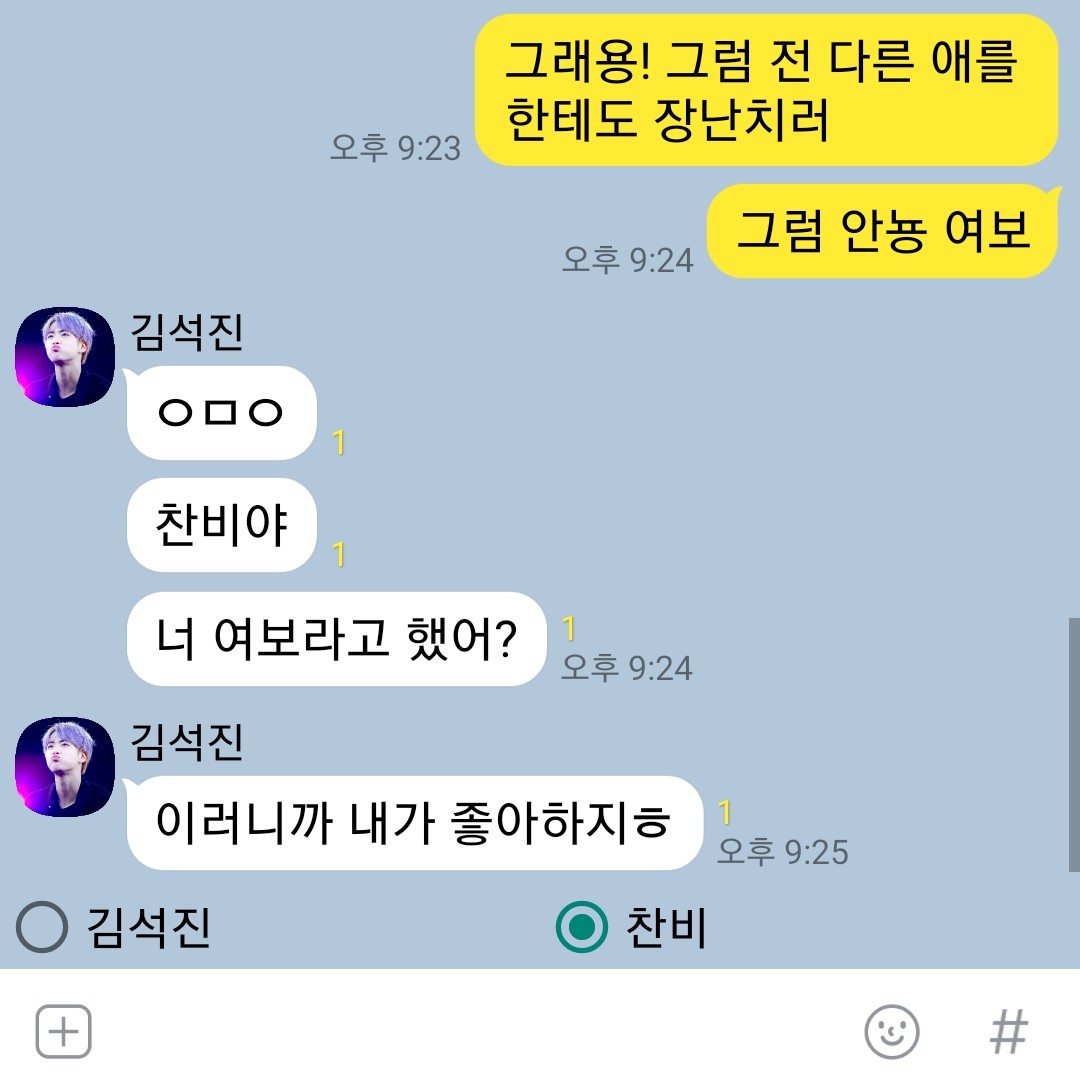
Task: Open 김석진's profile picture above ㅇㅁㅇ
Action: pyautogui.click(x=65, y=357)
